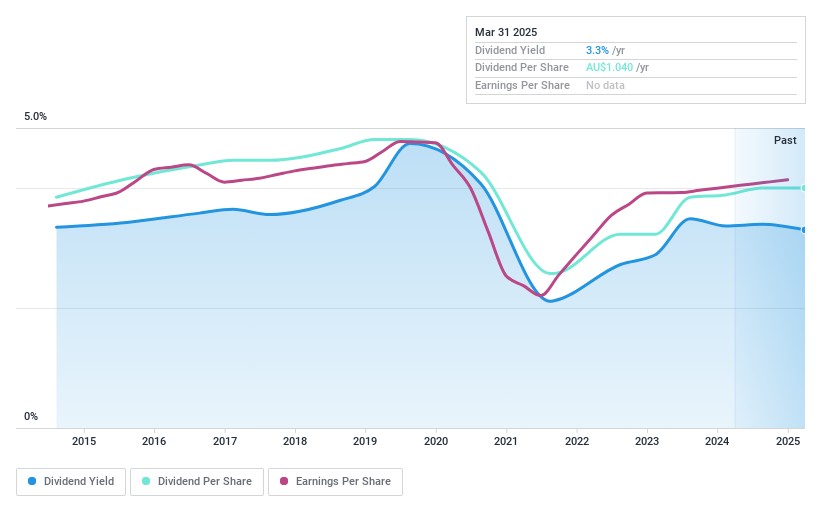
Task: Click the 2023 x-axis year label
Action: (647, 441)
